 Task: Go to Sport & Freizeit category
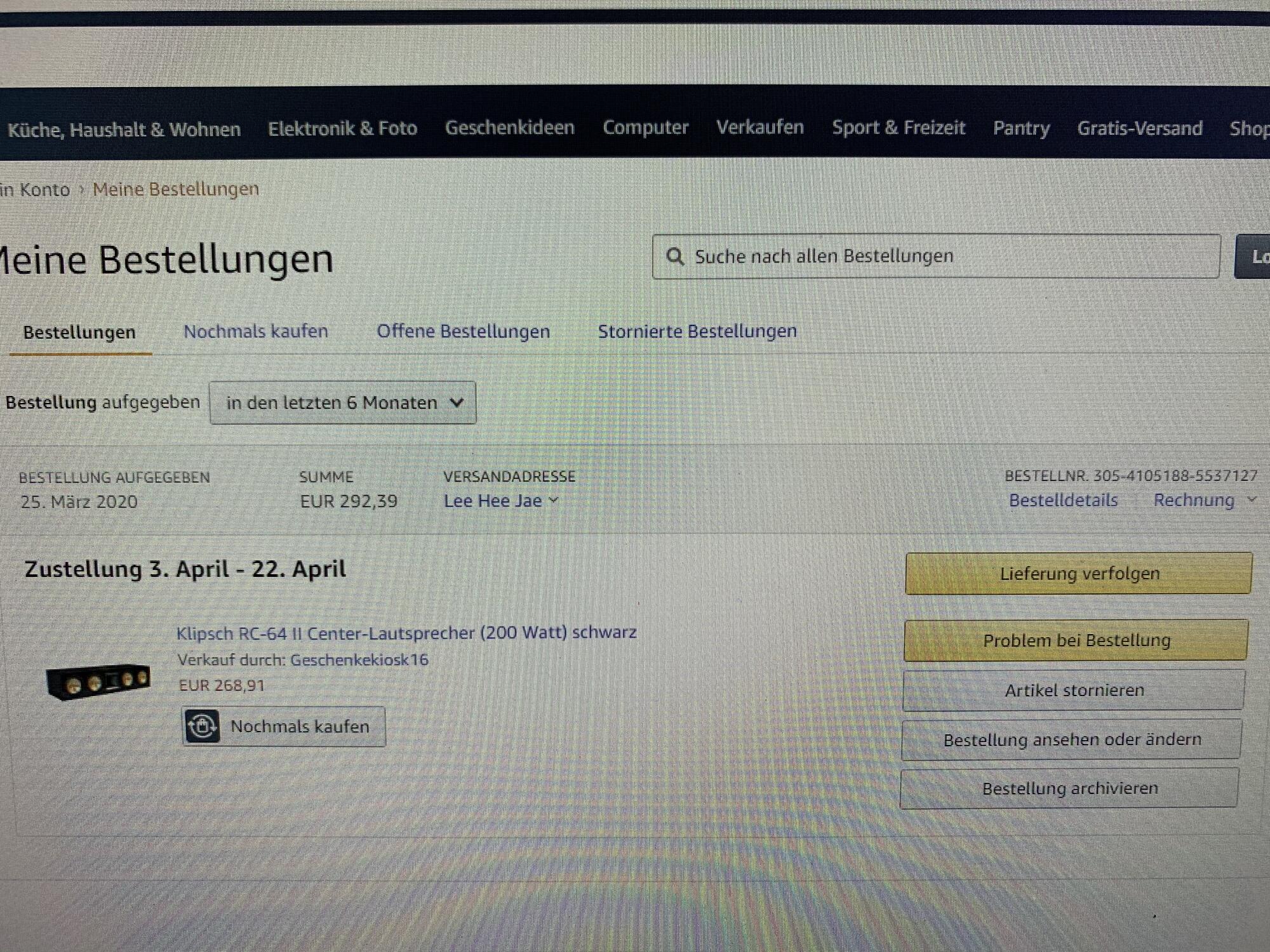898,128
